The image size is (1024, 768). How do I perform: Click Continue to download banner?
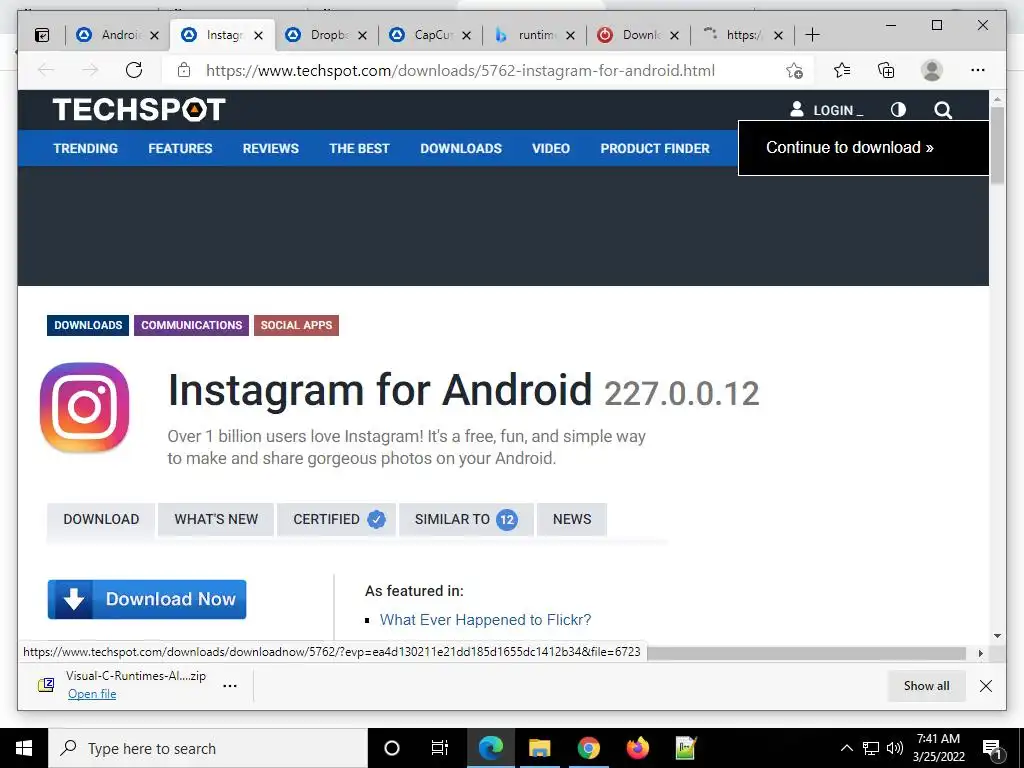[x=863, y=148]
